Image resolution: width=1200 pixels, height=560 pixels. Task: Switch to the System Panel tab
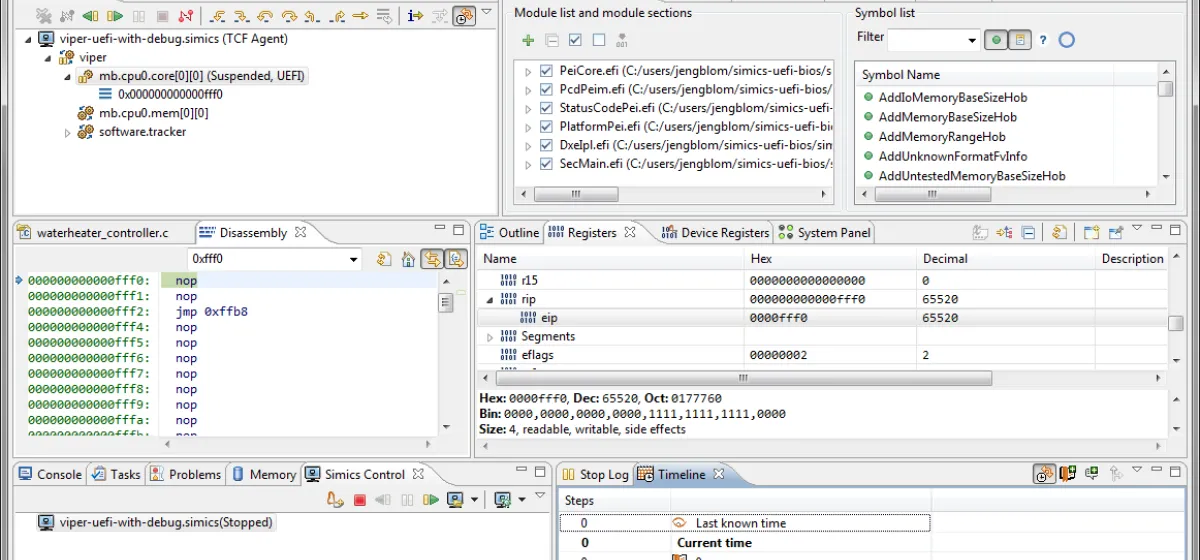tap(826, 233)
